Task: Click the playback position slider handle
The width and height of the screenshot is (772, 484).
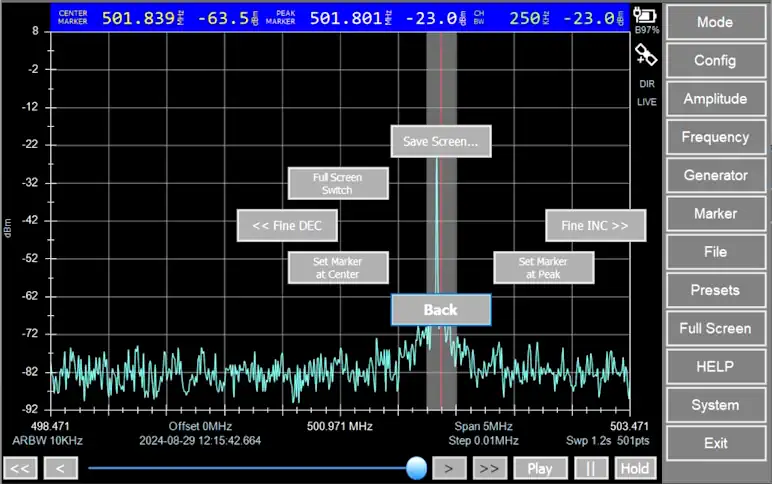Action: pos(417,467)
